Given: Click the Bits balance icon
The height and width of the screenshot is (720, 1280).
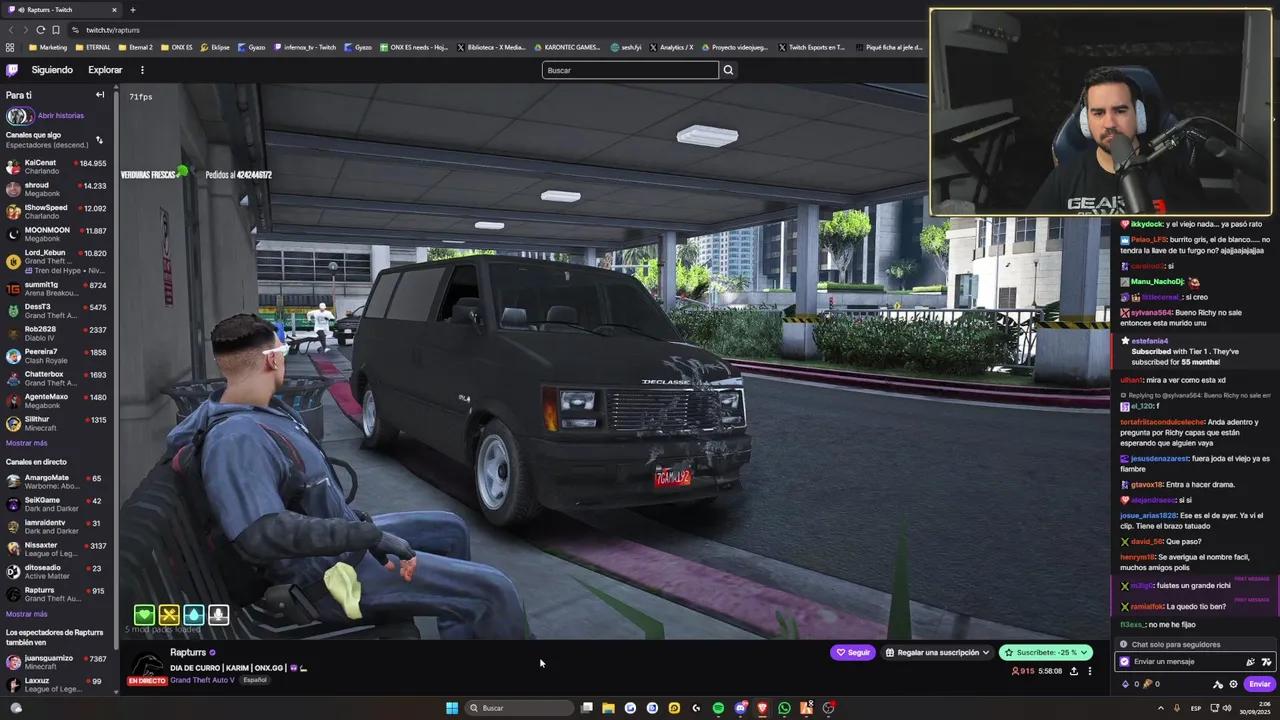Looking at the screenshot, I should coord(1126,684).
